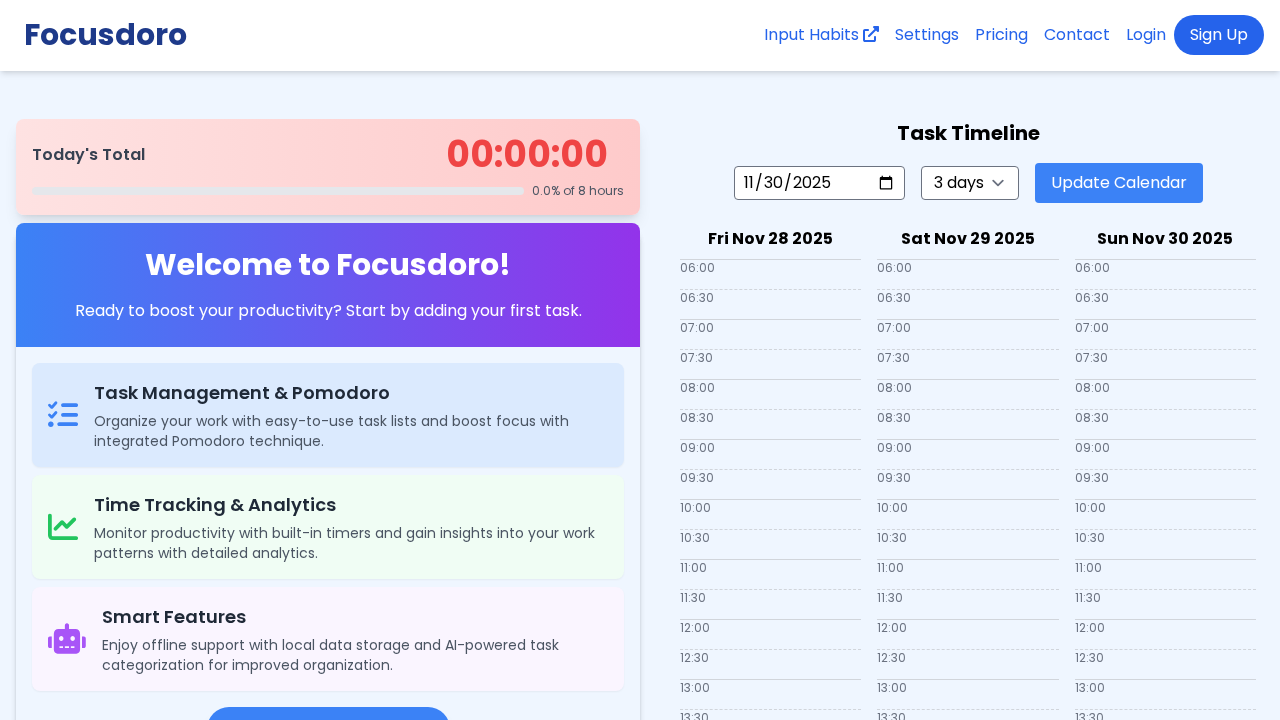Click the Input Habits external link icon
1280x720 pixels.
tap(871, 34)
